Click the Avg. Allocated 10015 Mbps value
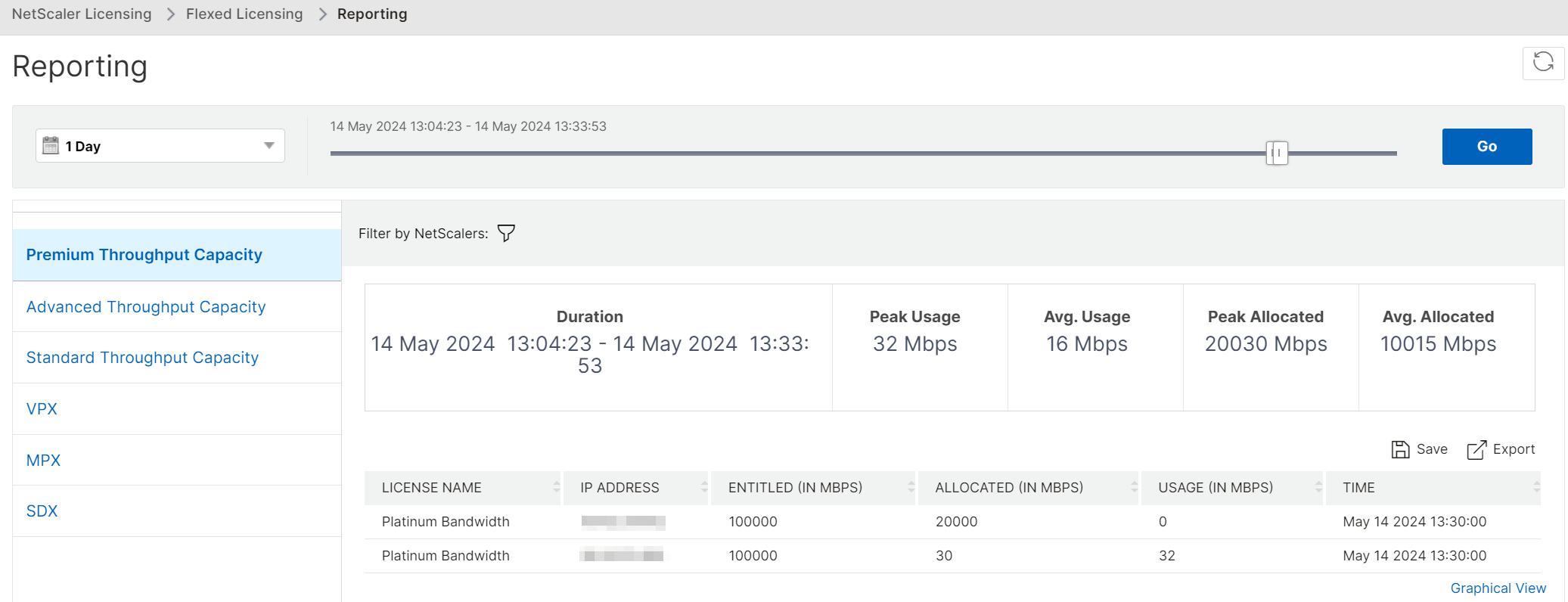Image resolution: width=1568 pixels, height=602 pixels. pyautogui.click(x=1439, y=344)
